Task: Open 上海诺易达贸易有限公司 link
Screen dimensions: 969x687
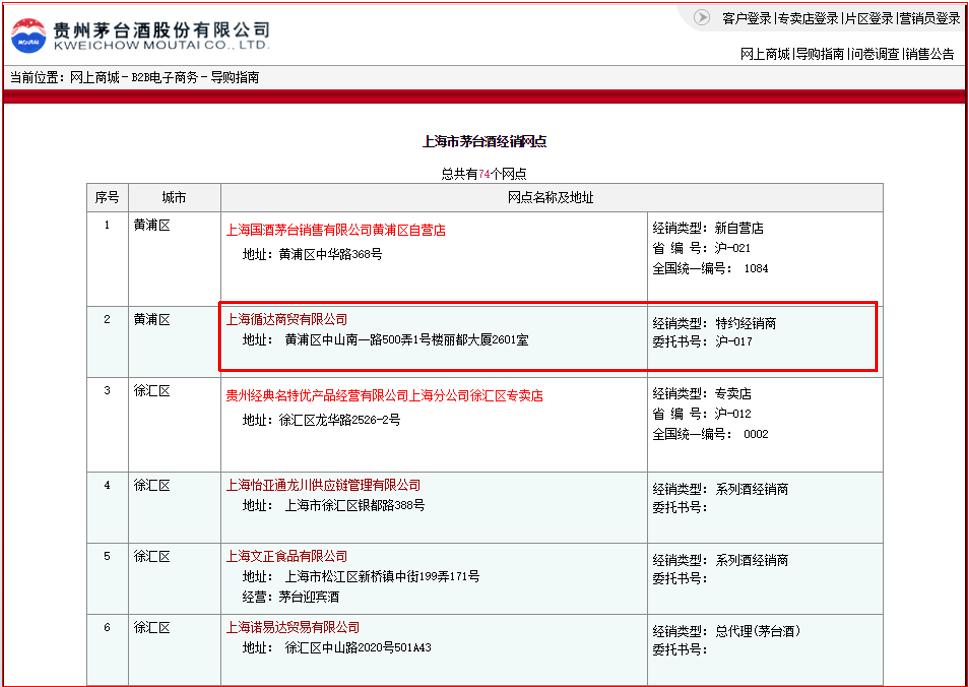Action: pos(292,627)
